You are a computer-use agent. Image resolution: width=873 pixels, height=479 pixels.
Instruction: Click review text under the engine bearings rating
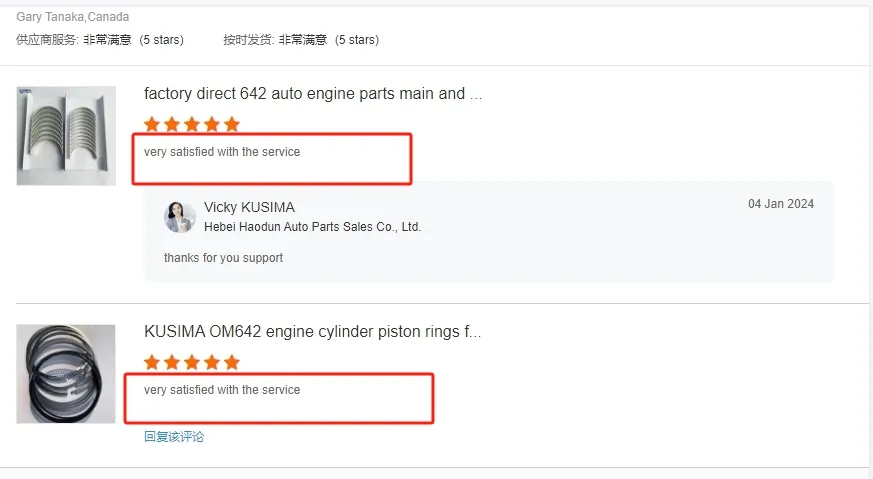[222, 152]
